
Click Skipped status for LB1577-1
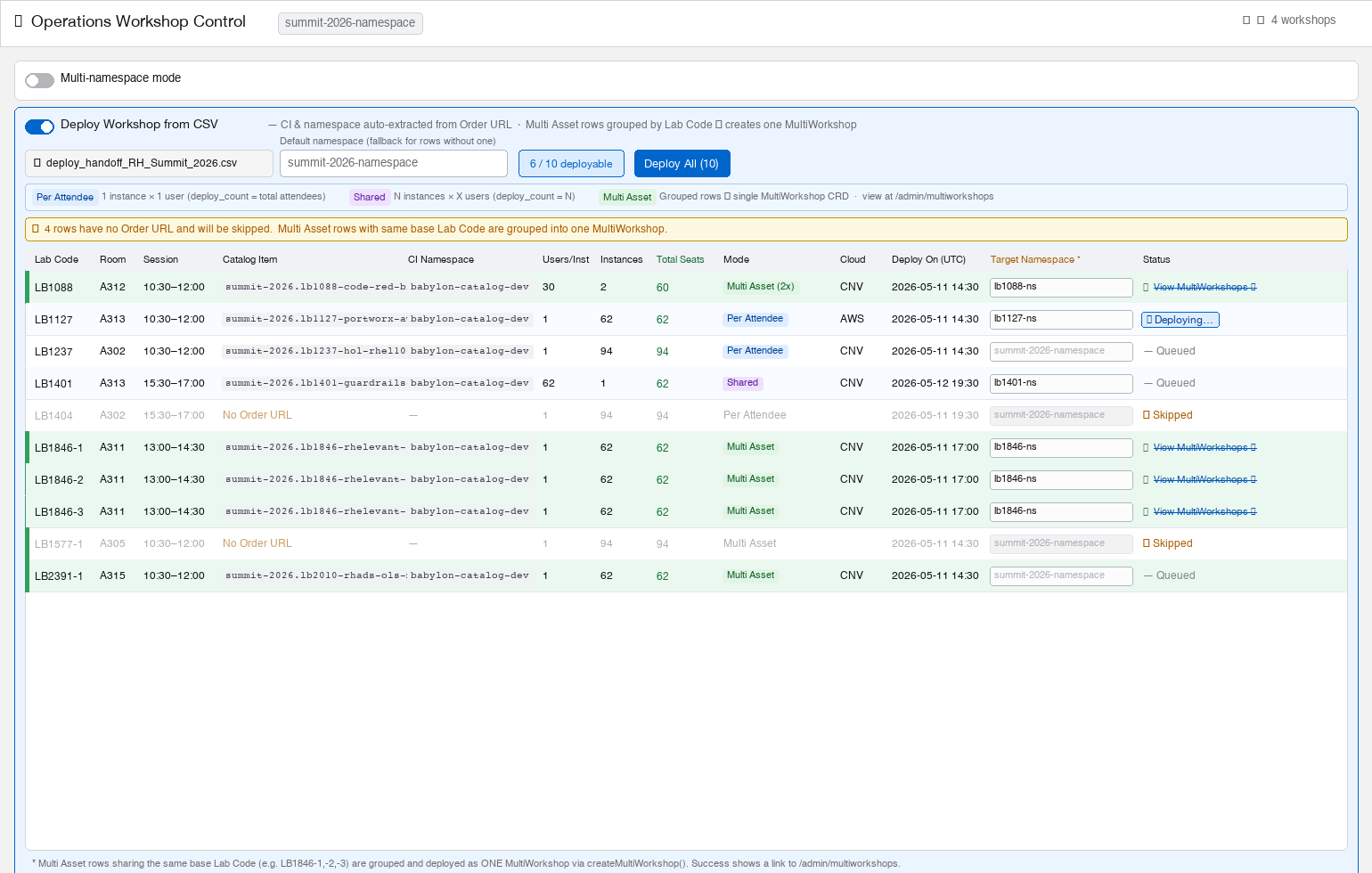pos(1168,543)
